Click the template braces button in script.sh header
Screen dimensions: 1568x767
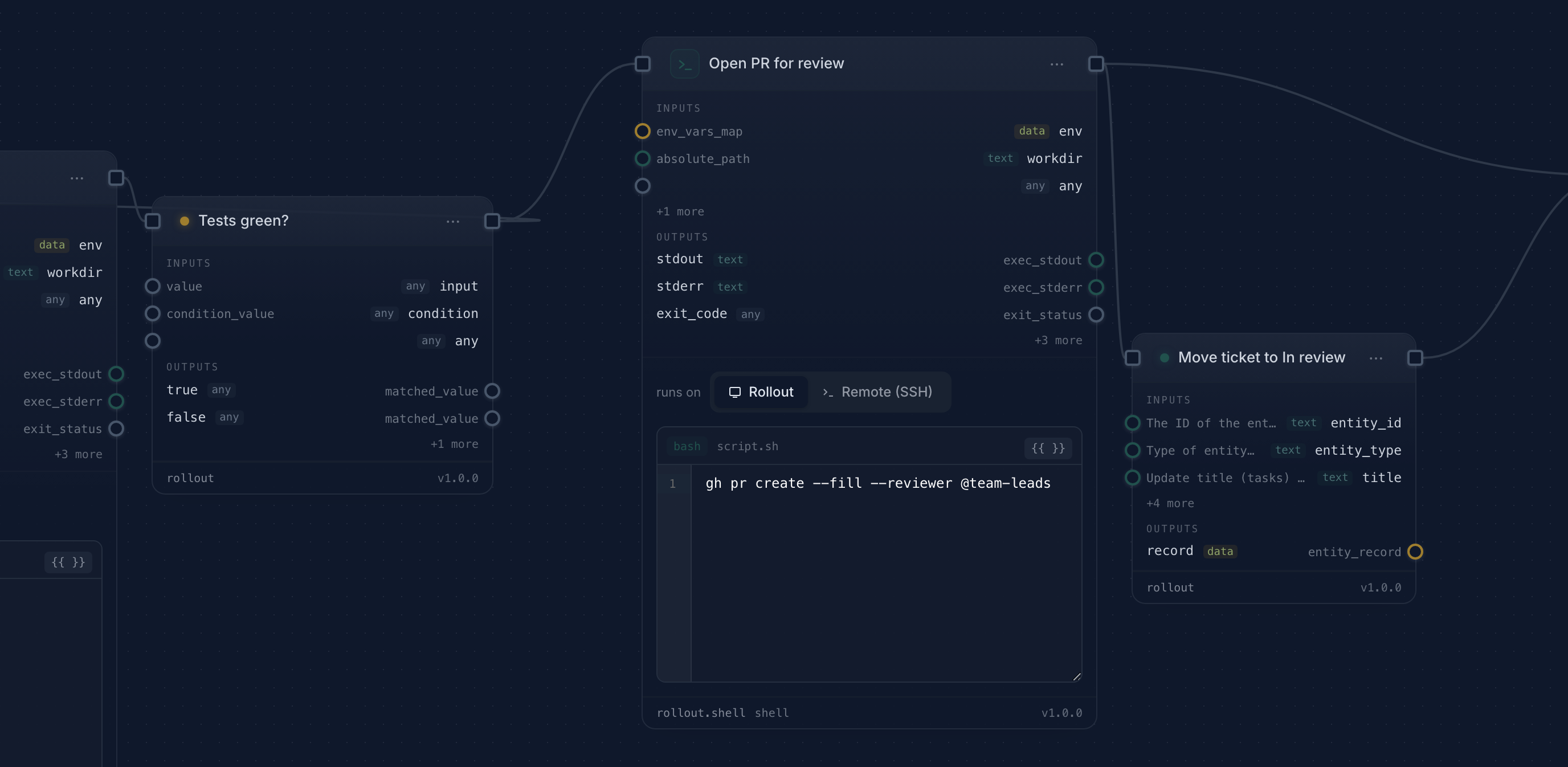click(x=1048, y=448)
